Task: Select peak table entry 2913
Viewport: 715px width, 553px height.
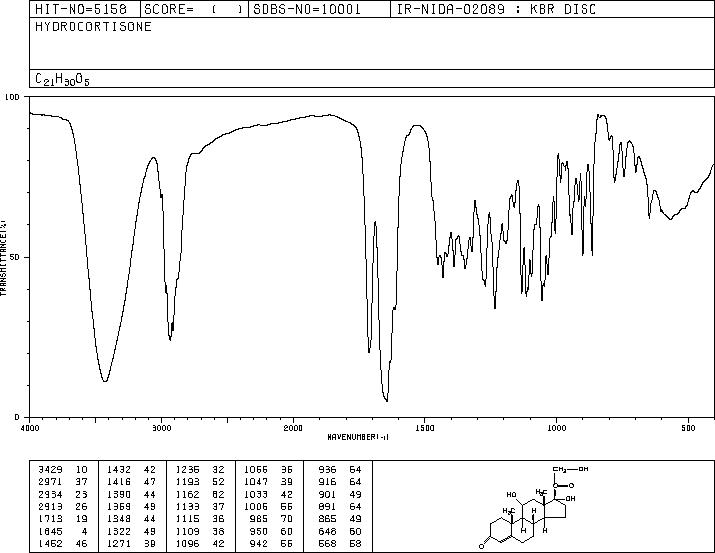Action: [50, 506]
